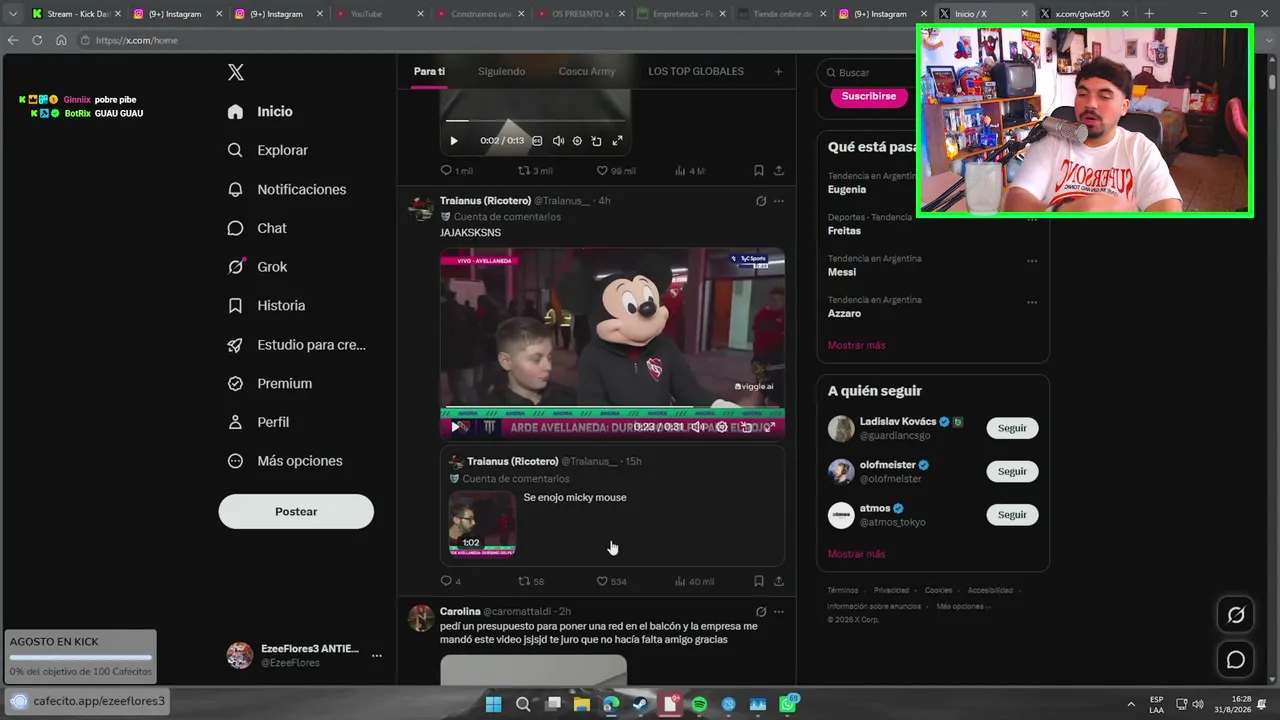This screenshot has width=1280, height=720.
Task: Open quoted video thumbnail showing 1:02
Action: pyautogui.click(x=482, y=523)
